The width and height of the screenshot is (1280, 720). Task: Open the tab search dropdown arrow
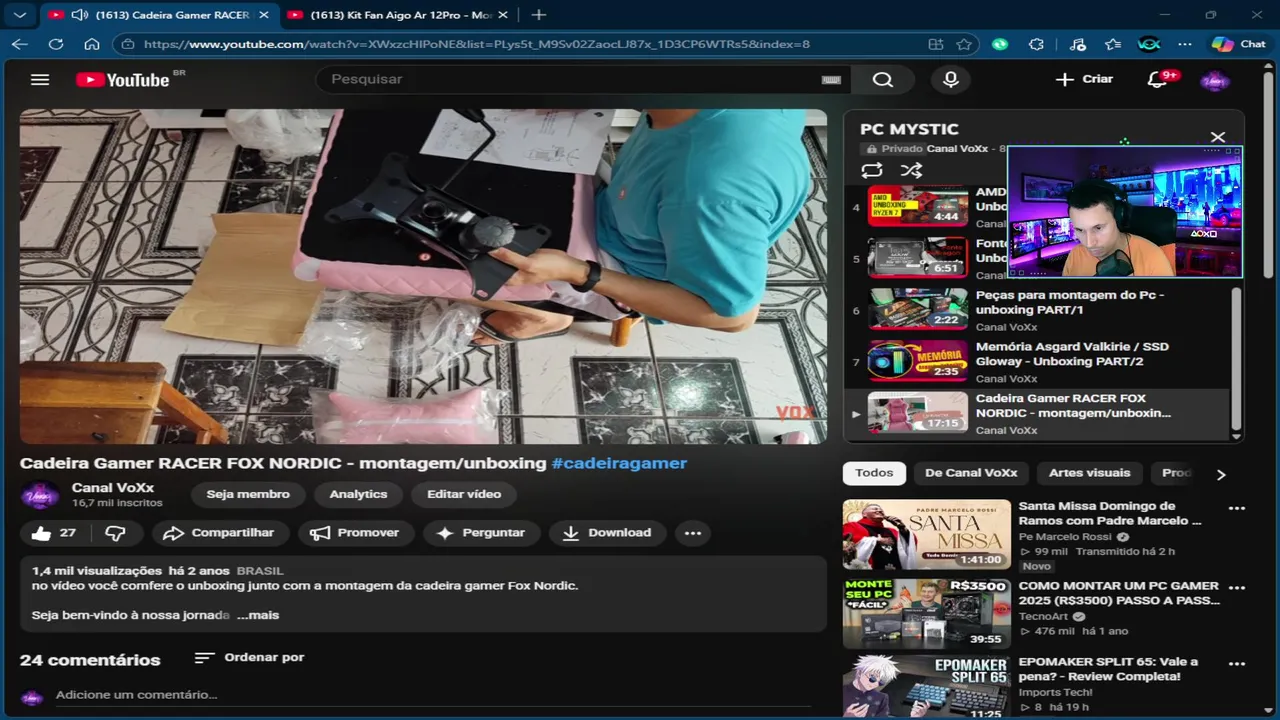(20, 15)
